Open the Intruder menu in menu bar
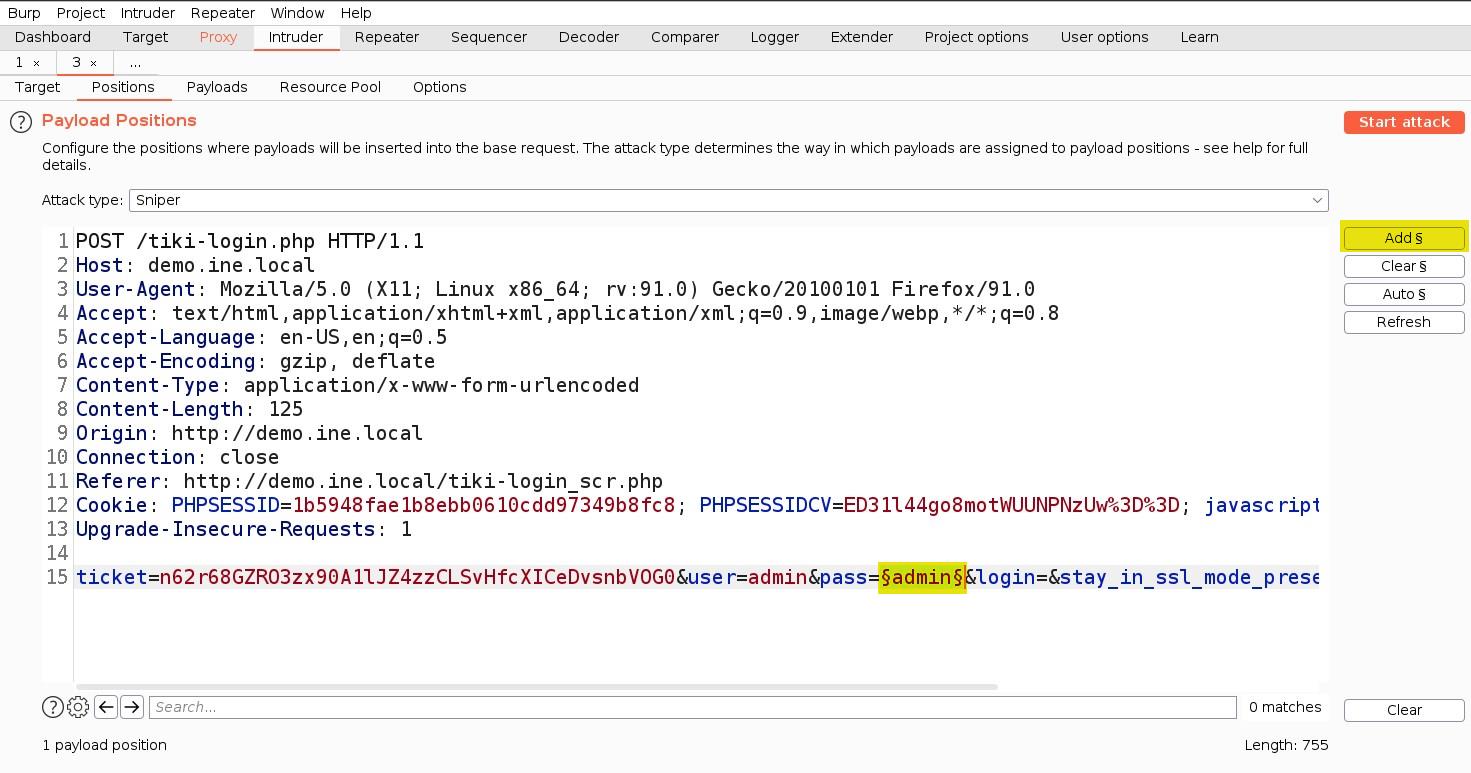 pyautogui.click(x=148, y=13)
